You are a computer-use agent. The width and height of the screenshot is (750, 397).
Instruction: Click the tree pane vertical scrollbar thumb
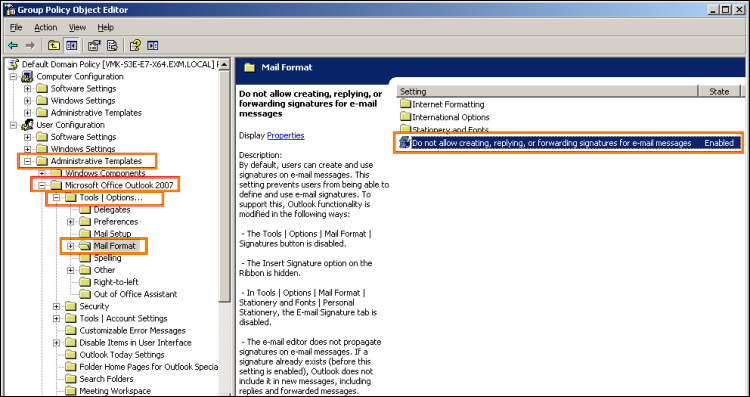(x=225, y=186)
